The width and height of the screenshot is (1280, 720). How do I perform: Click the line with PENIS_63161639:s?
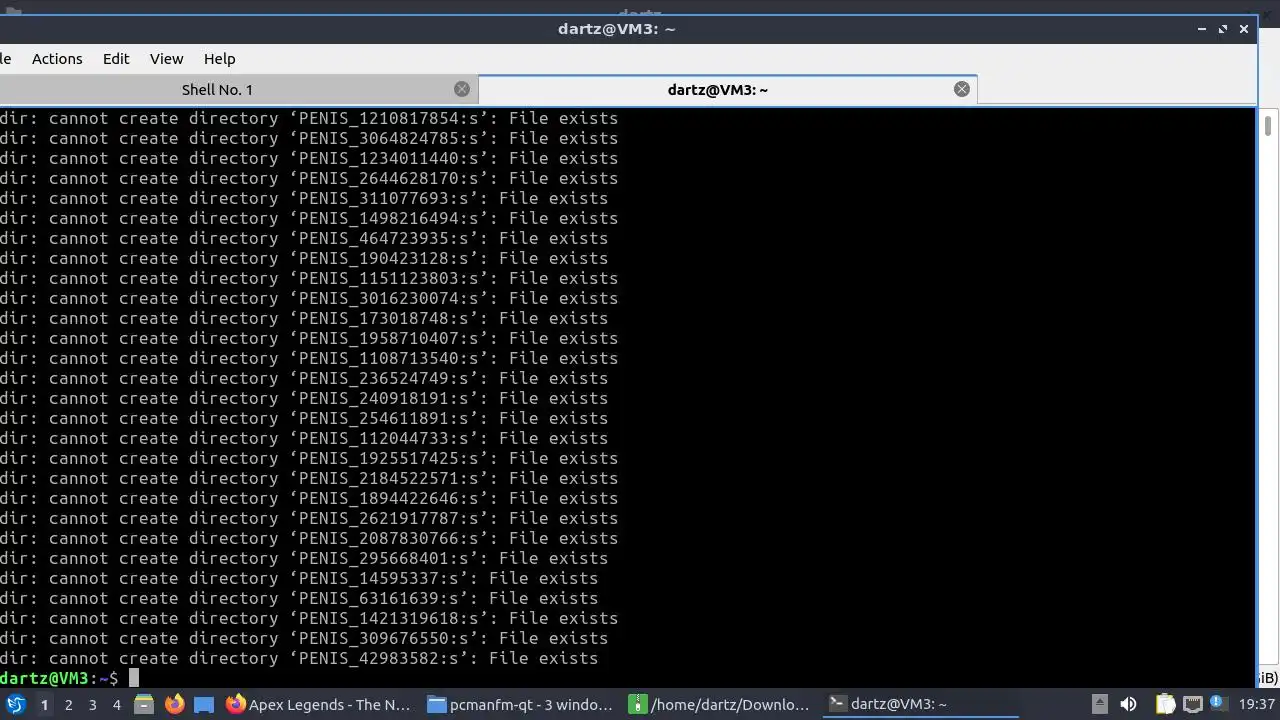pyautogui.click(x=299, y=598)
